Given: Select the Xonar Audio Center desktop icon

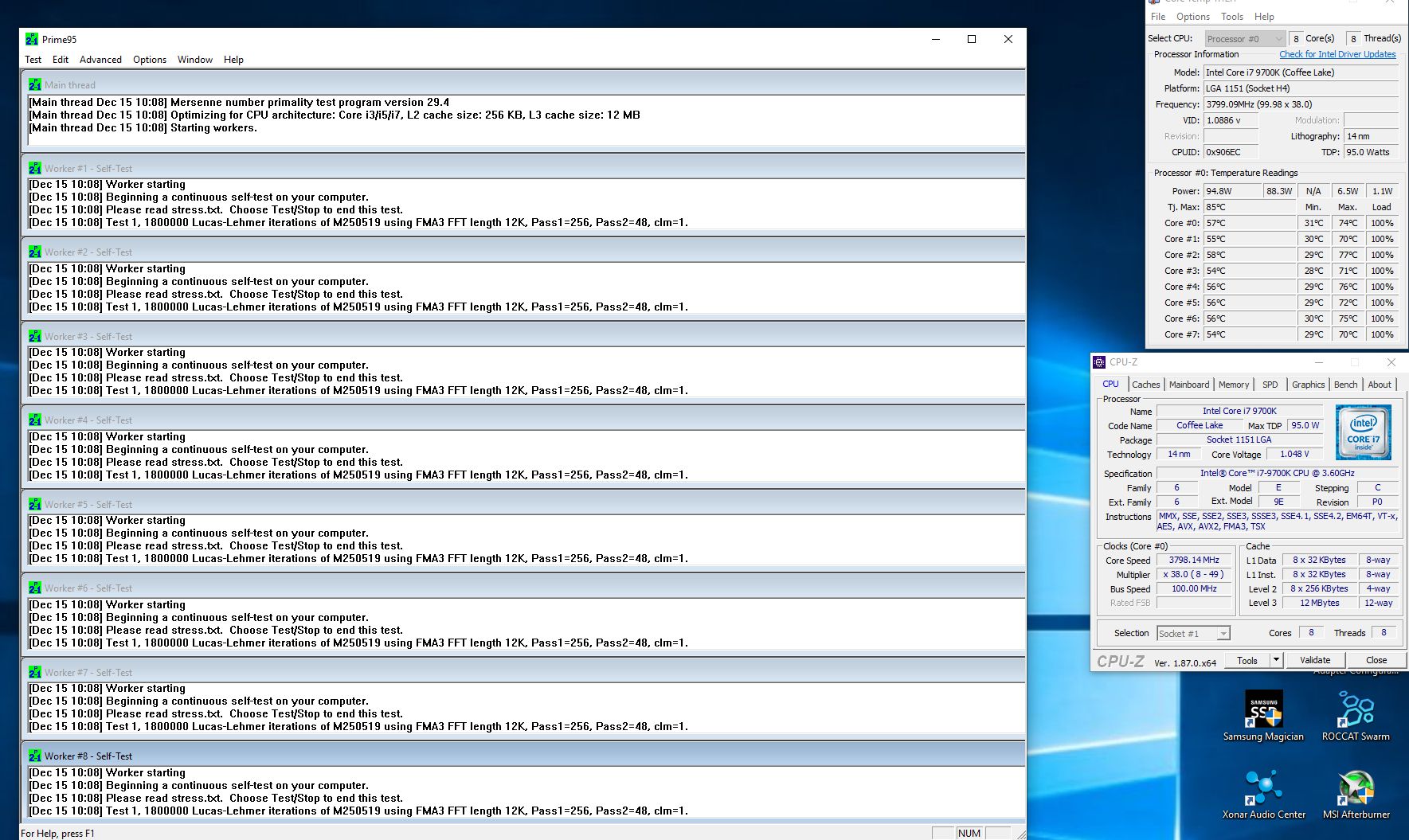Looking at the screenshot, I should [1264, 794].
